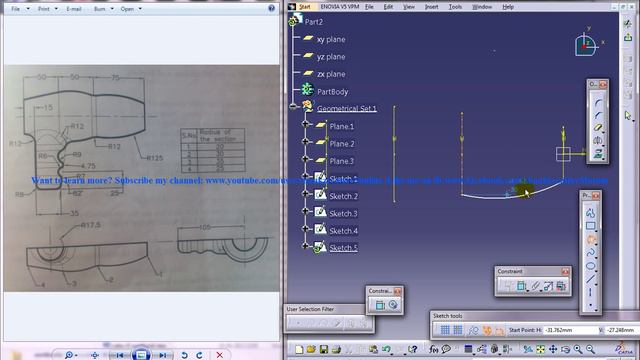
Task: Click the Mirror tool in Operation toolbar
Action: point(598,141)
